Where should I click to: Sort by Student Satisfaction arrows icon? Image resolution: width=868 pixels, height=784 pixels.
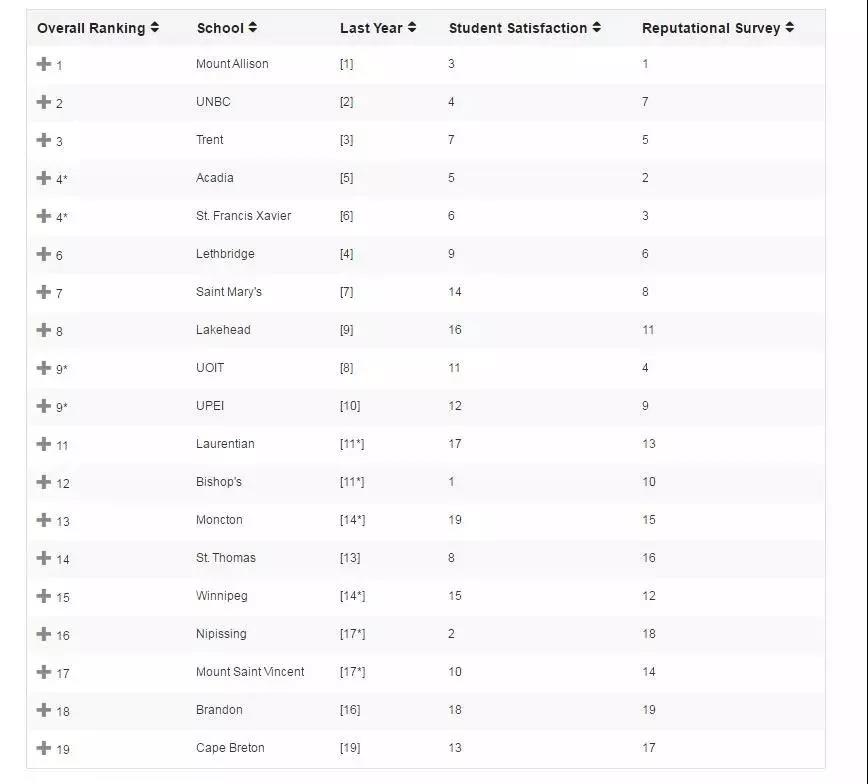click(x=596, y=27)
